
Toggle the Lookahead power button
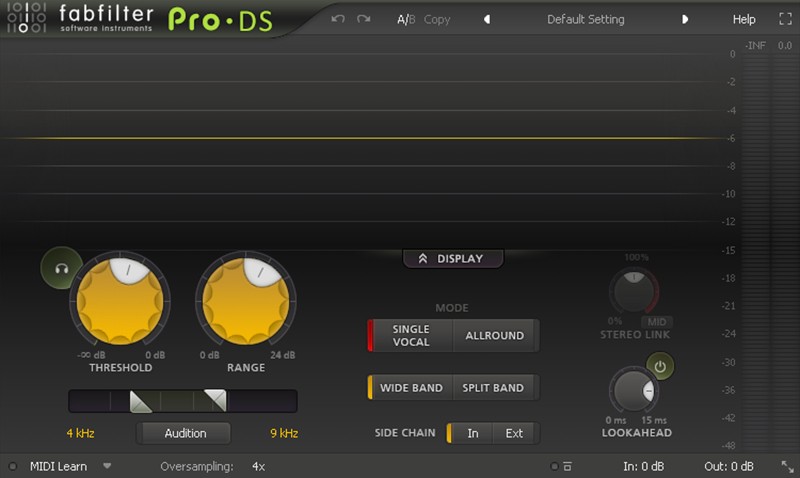pos(660,366)
